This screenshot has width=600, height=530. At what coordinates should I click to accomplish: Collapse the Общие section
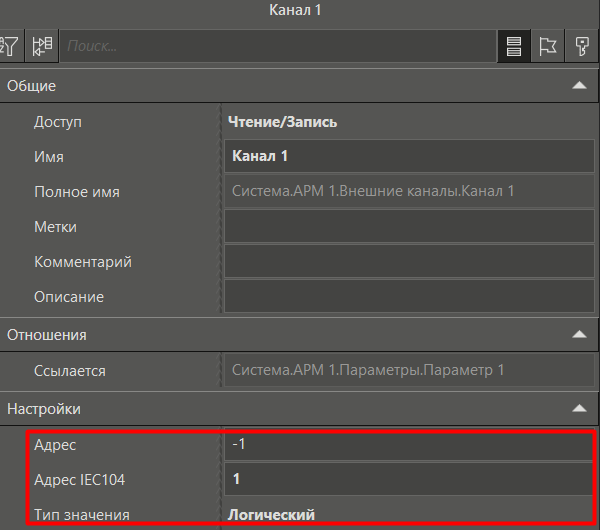click(x=578, y=86)
